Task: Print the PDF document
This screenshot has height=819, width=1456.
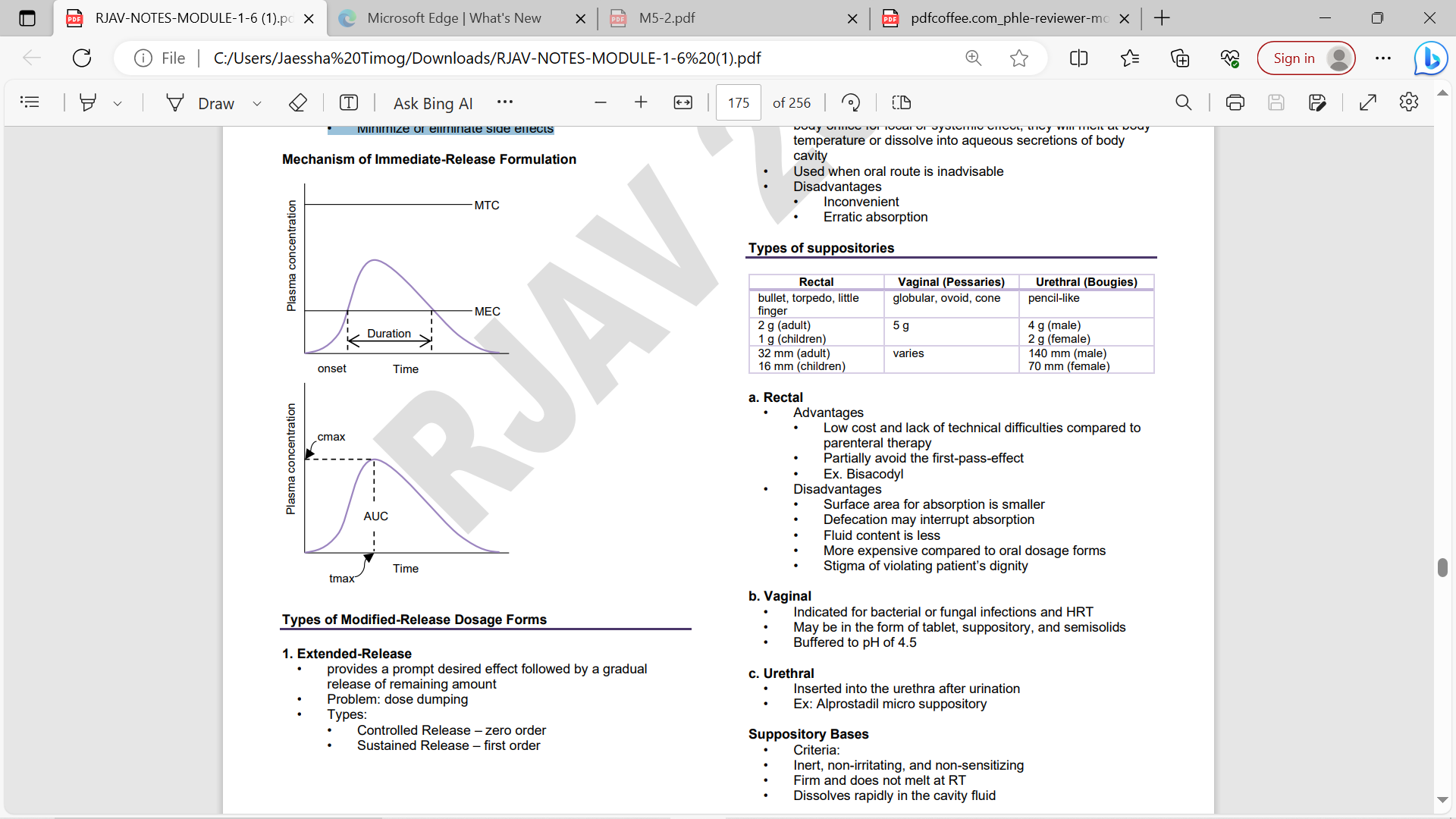Action: coord(1235,102)
